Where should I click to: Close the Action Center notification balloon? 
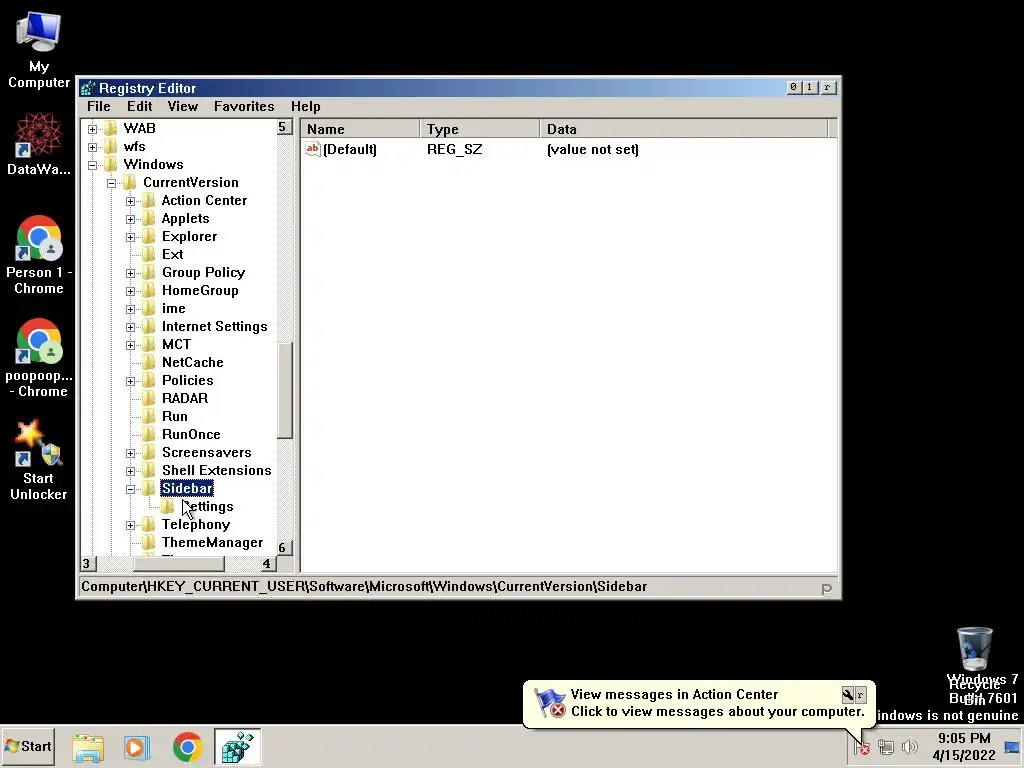click(x=861, y=695)
